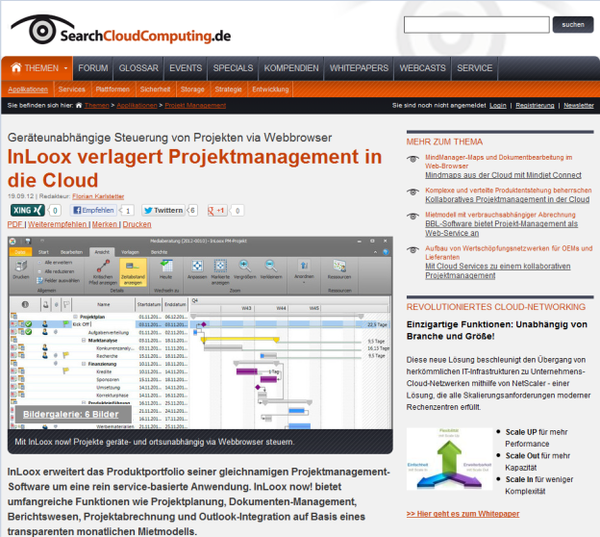Click the suchen search button
Viewport: 600px width, 537px height.
click(x=573, y=24)
